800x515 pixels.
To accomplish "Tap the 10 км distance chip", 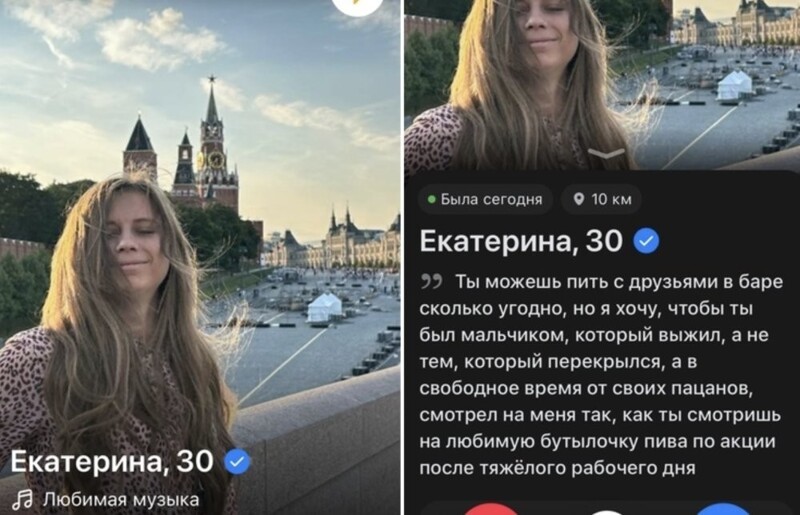I will pos(602,199).
